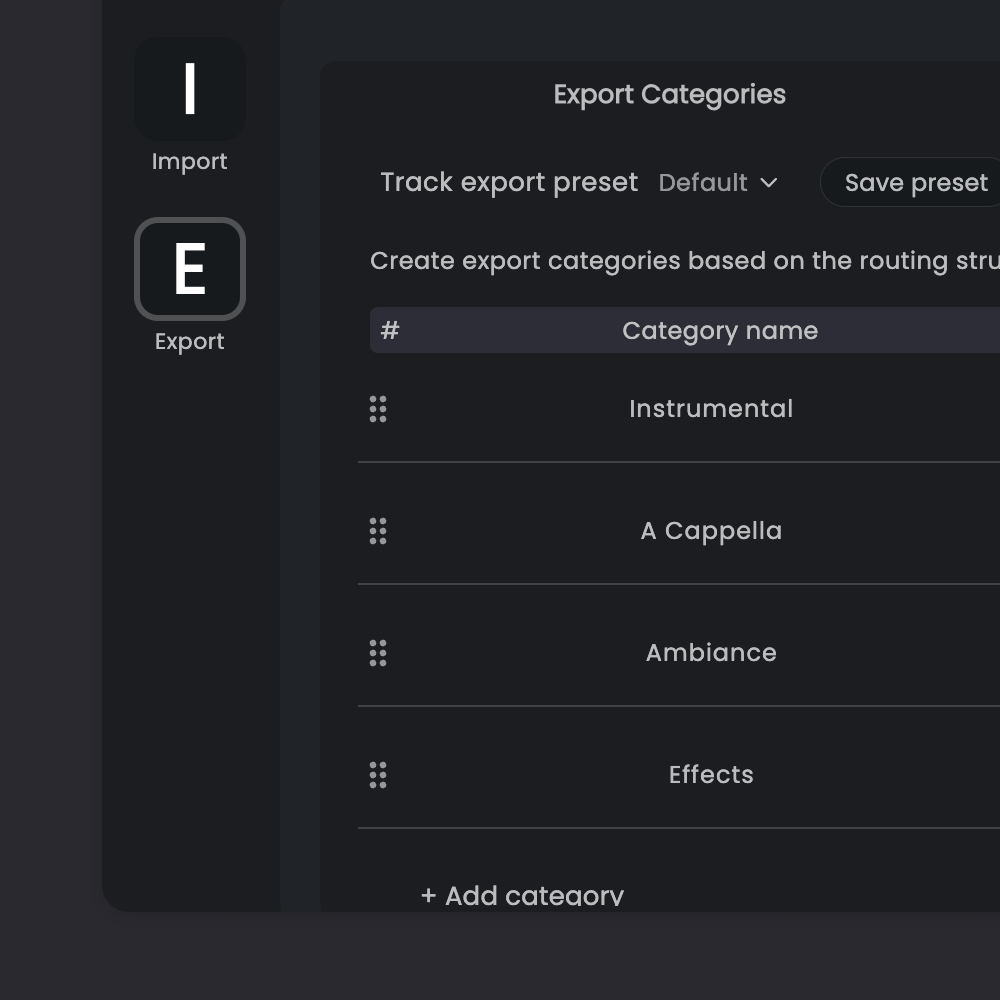Click the drag handle beside Effects

(x=377, y=775)
